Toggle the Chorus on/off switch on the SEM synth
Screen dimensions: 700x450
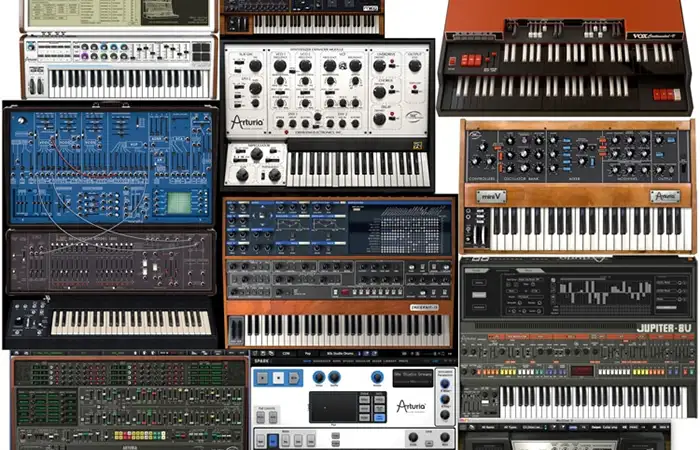point(393,91)
